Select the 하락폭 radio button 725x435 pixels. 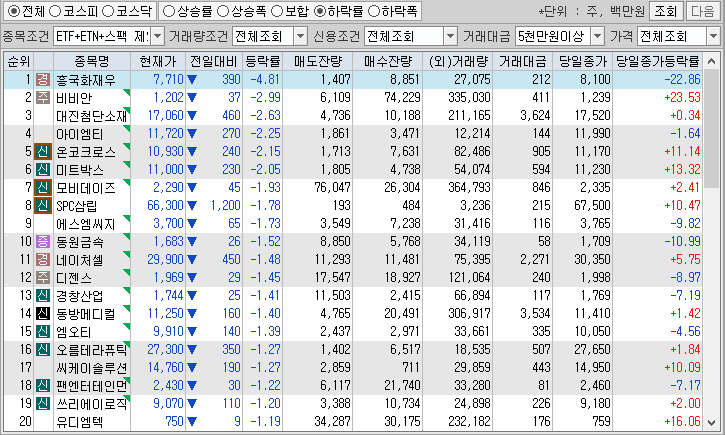click(x=373, y=11)
